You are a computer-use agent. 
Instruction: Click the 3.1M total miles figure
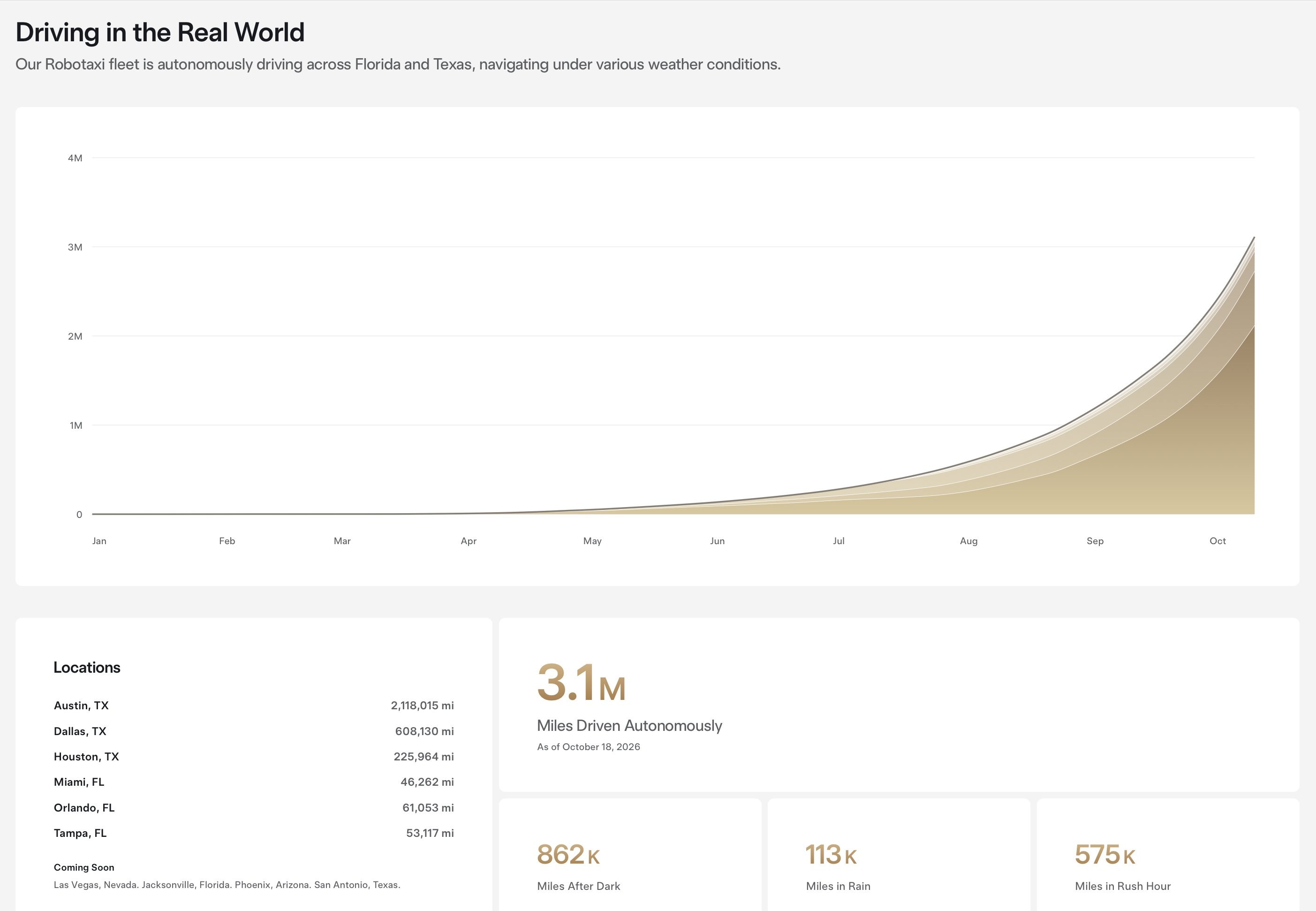click(582, 682)
